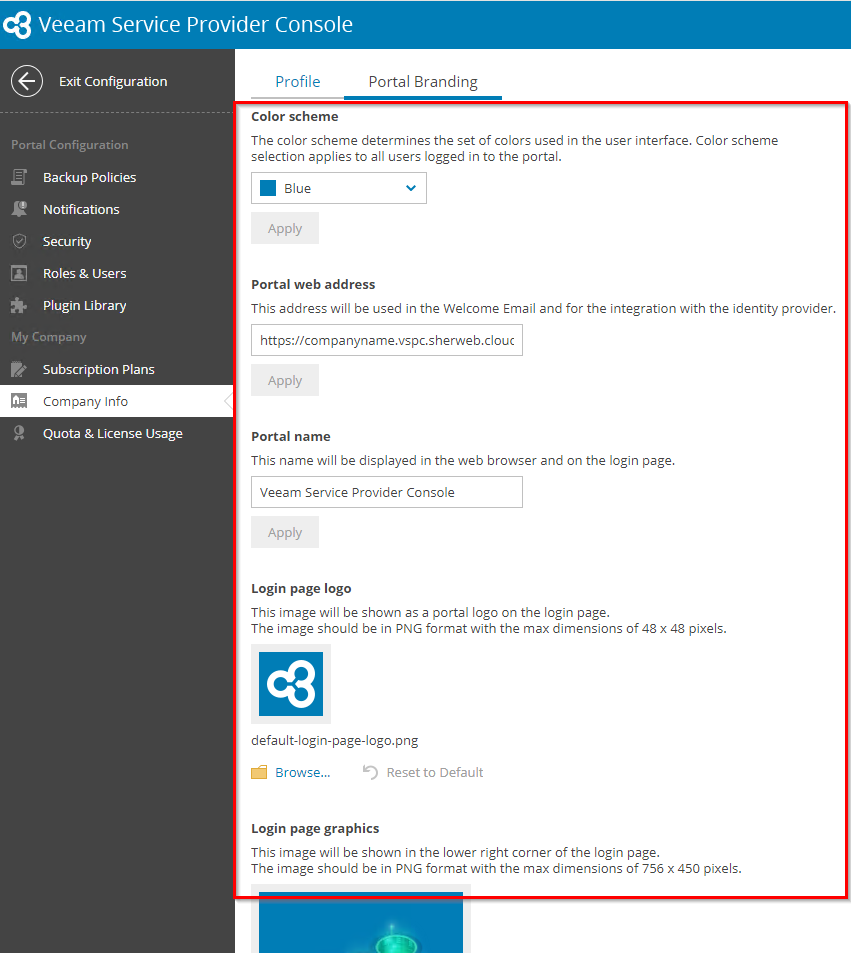Click the Portal web address heading
Screen dimensions: 851x953
coord(313,284)
